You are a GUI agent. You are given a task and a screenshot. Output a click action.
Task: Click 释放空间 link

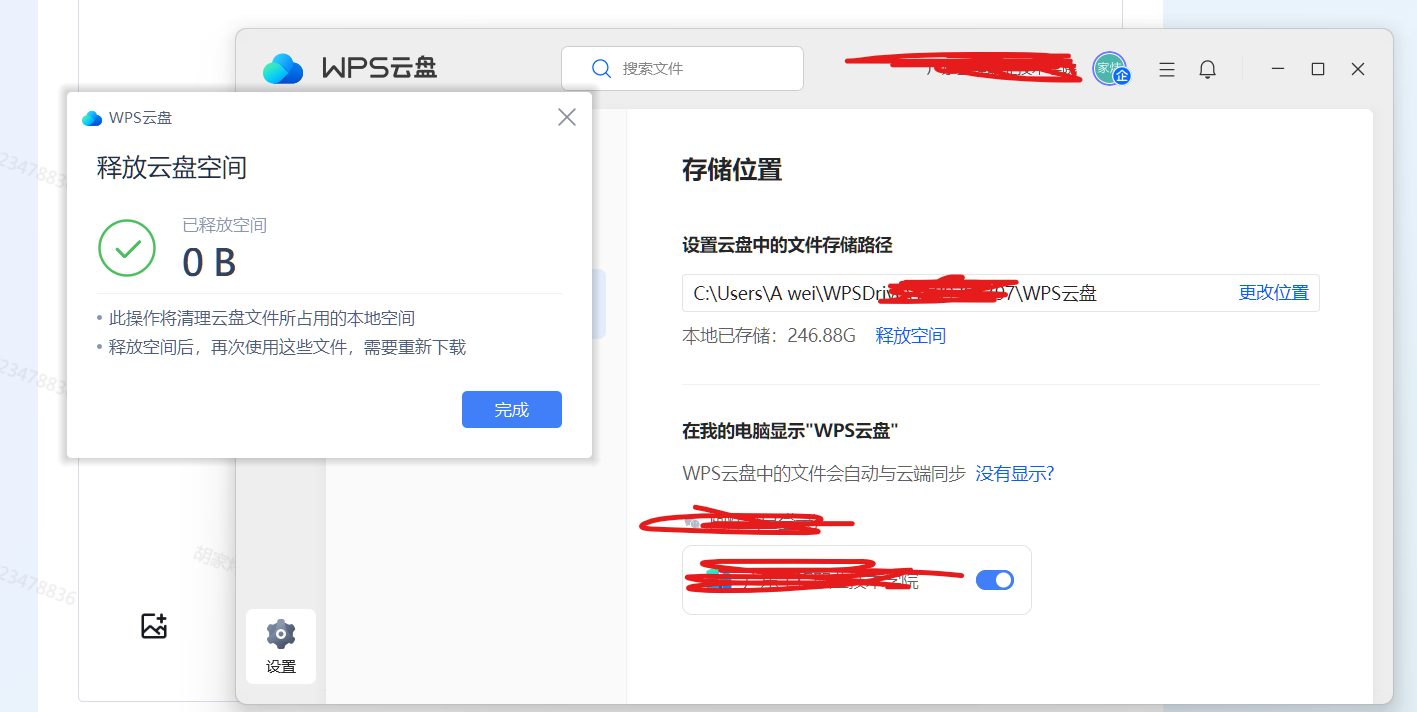(x=911, y=336)
